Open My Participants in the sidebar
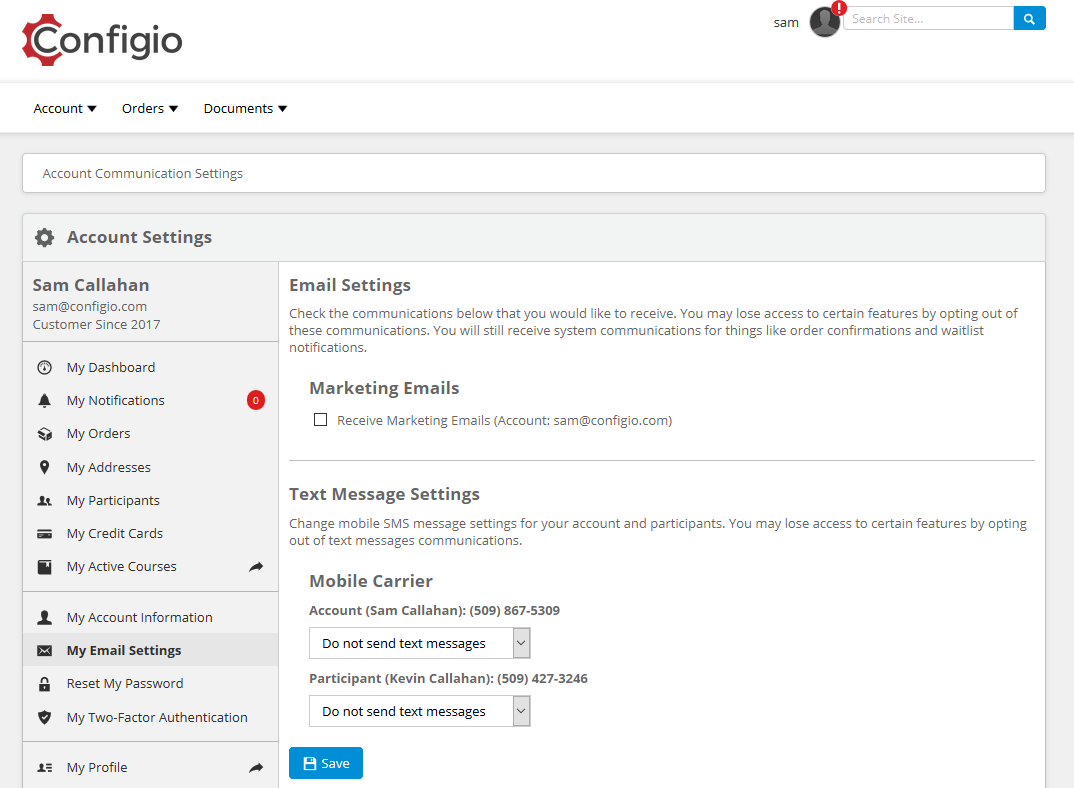This screenshot has width=1074, height=788. (113, 500)
